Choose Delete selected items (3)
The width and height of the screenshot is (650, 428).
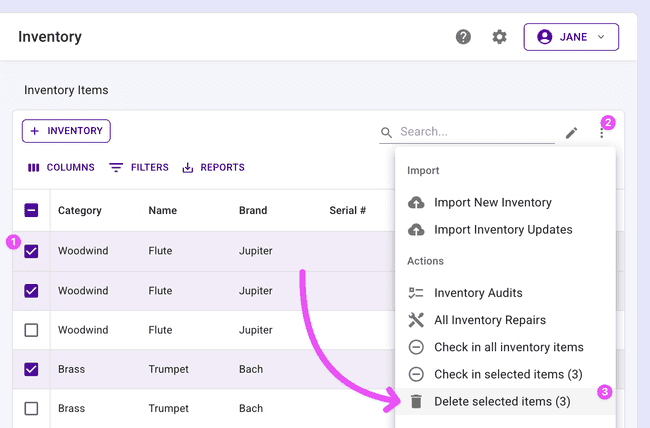505,401
